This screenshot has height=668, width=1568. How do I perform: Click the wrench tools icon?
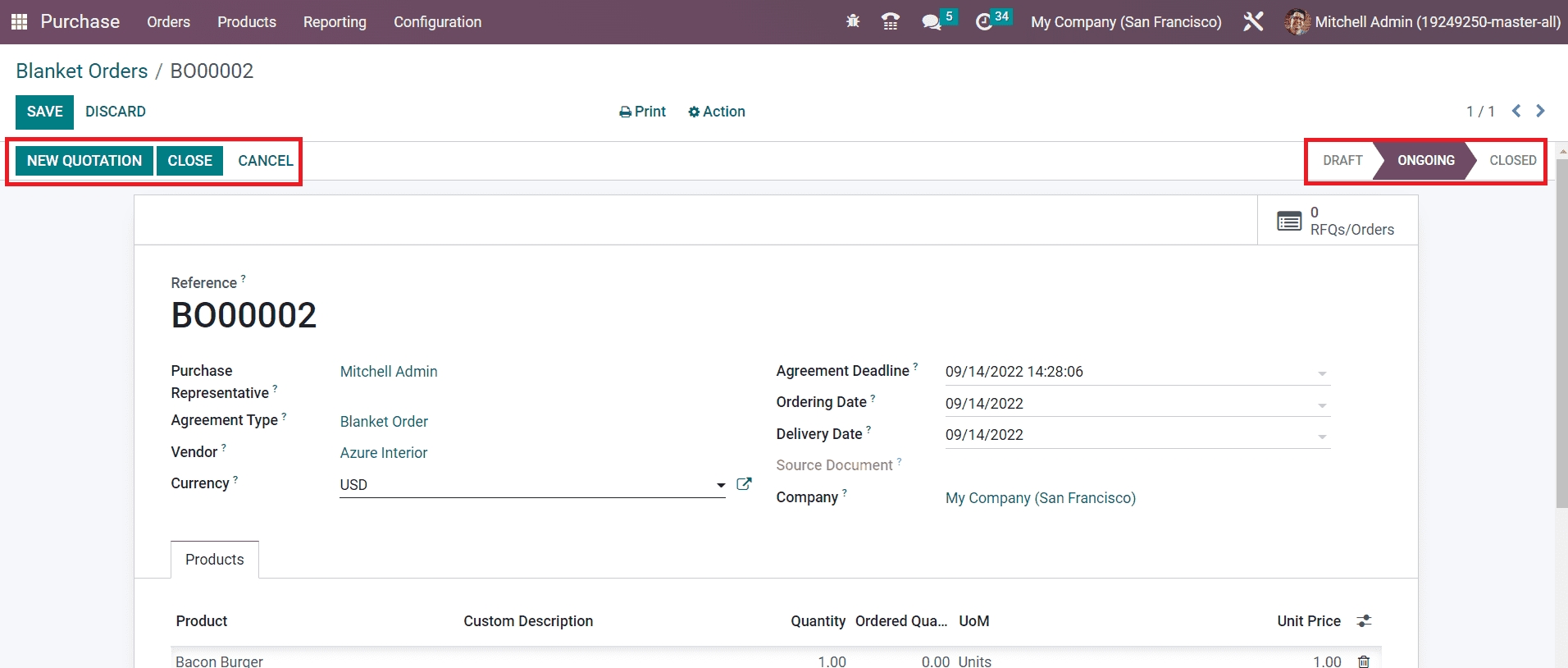pos(1252,22)
